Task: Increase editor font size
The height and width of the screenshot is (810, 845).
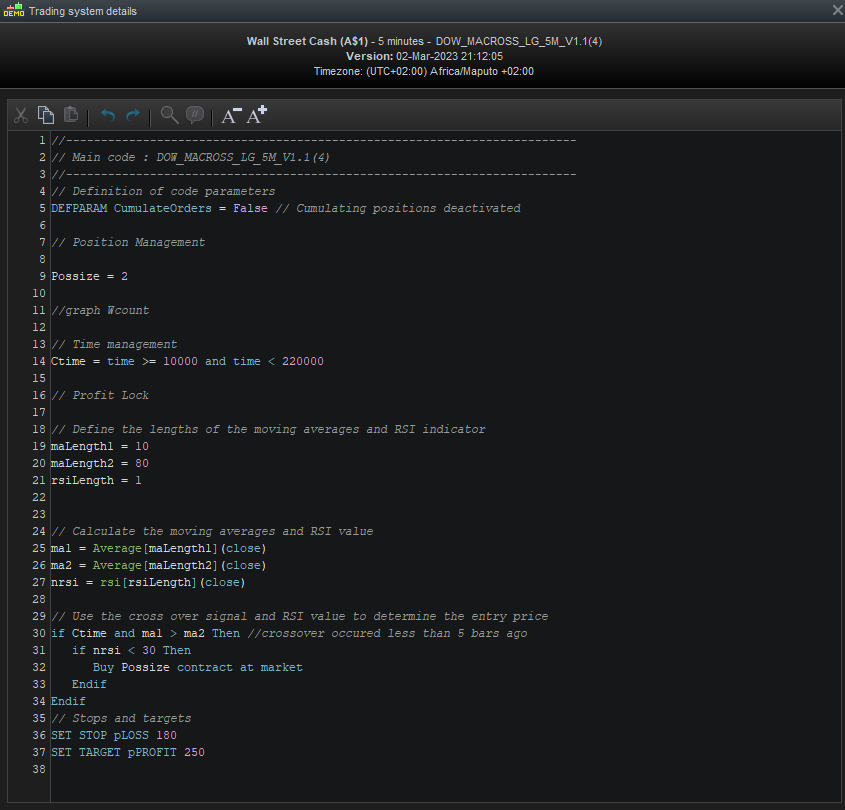Action: [257, 115]
